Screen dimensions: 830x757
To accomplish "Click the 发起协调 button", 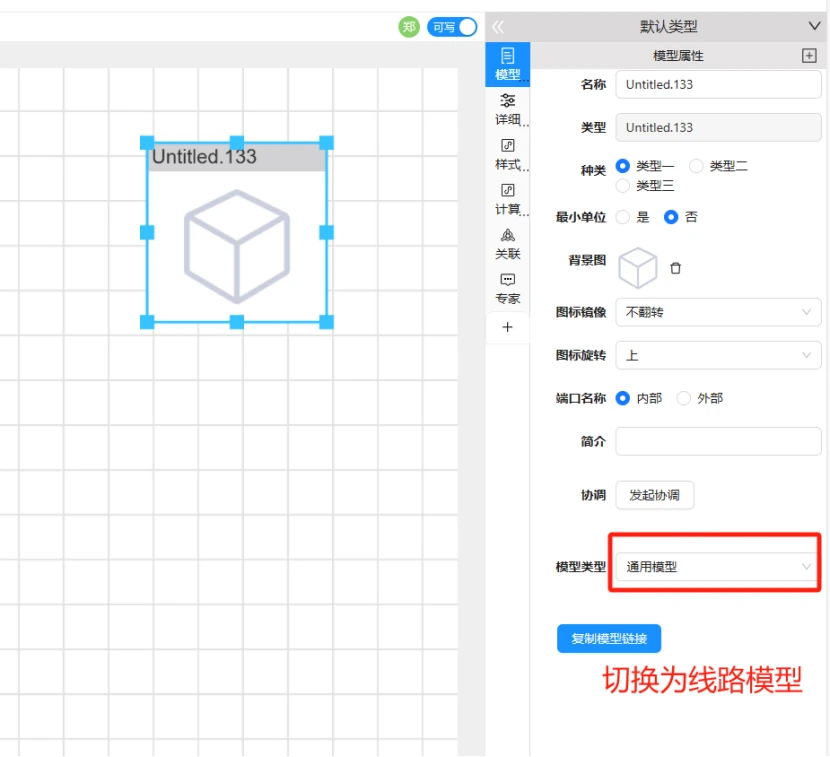I will pos(655,495).
